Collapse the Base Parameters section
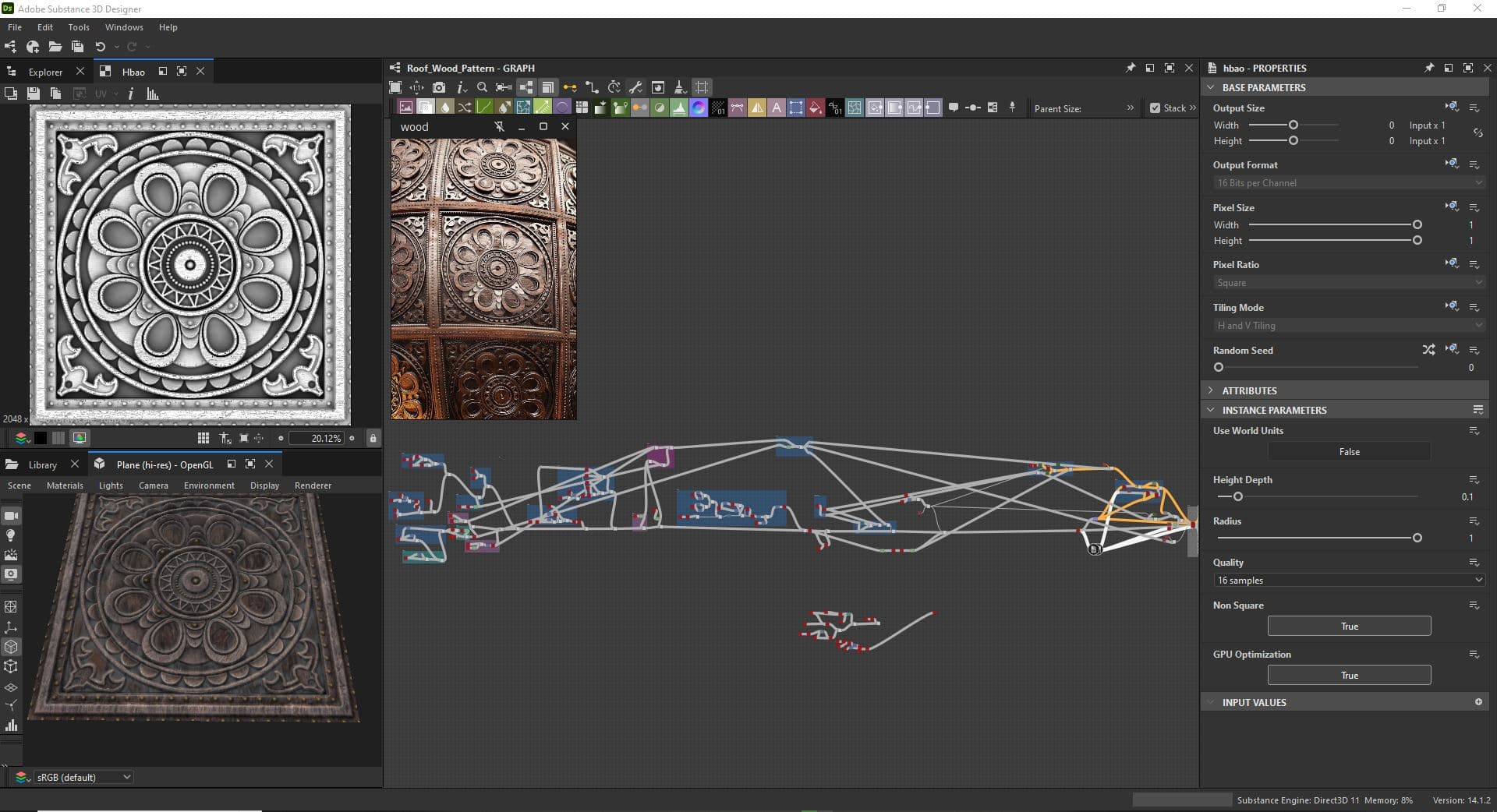The width and height of the screenshot is (1497, 812). tap(1212, 87)
